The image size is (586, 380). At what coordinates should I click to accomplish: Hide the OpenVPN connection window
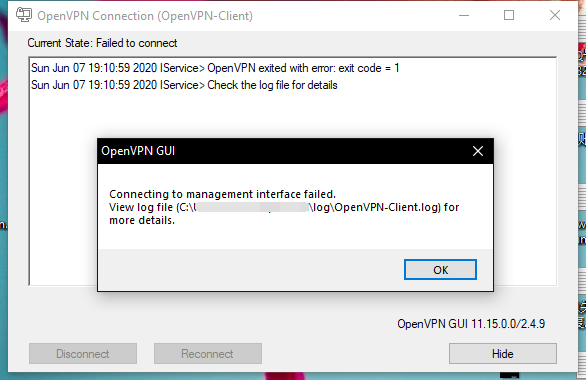coord(503,353)
